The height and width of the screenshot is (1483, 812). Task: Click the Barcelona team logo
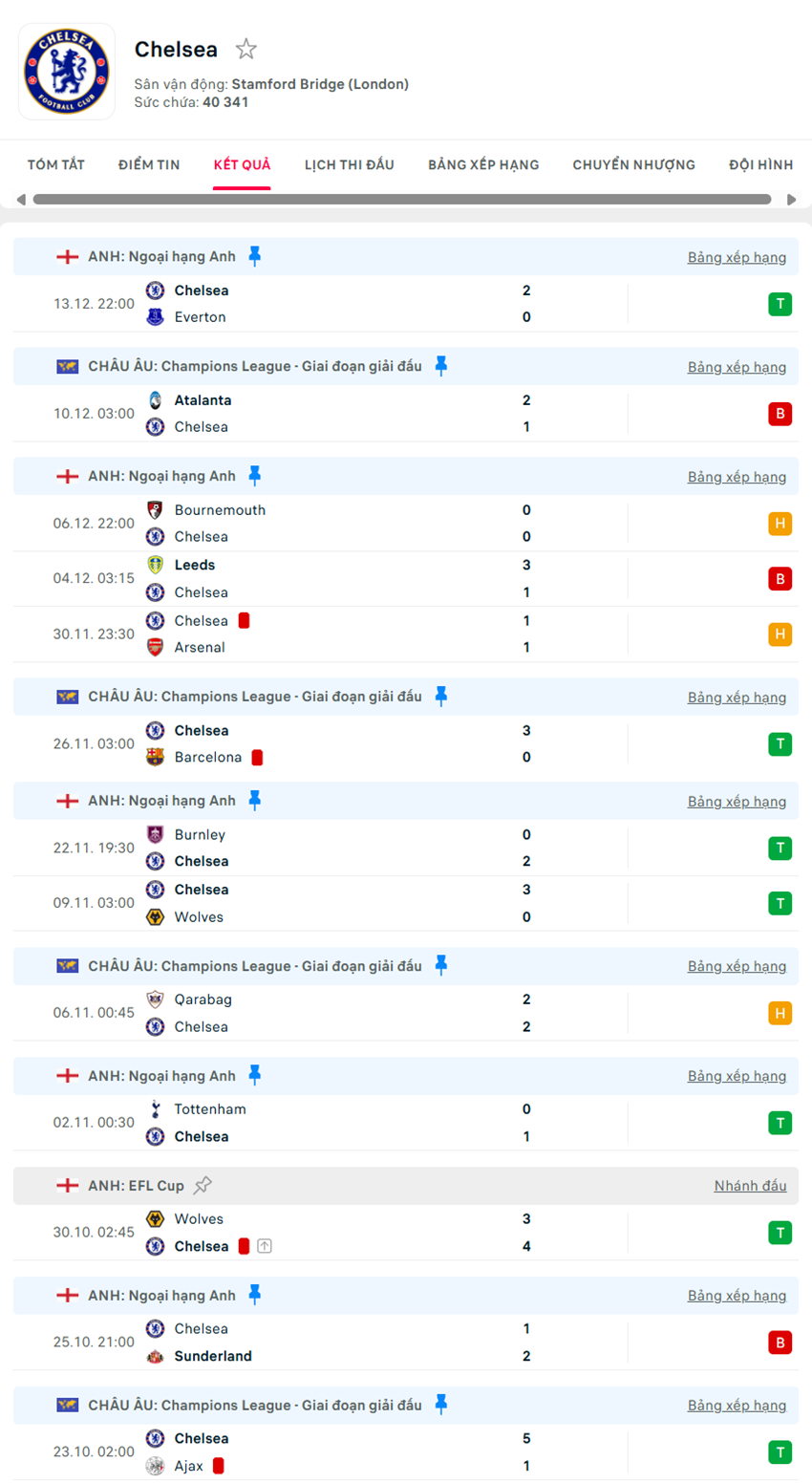156,757
